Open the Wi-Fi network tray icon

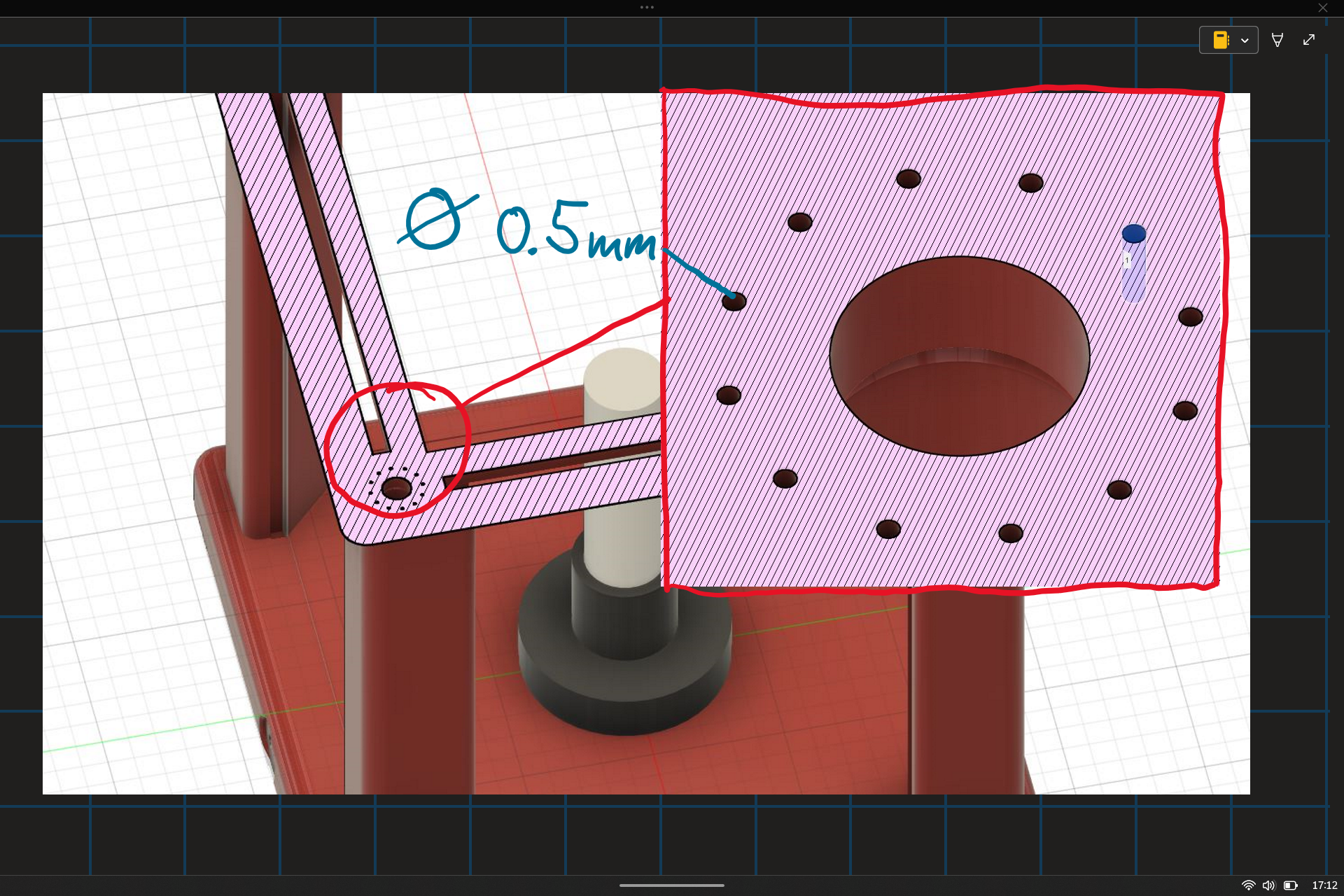(1248, 885)
